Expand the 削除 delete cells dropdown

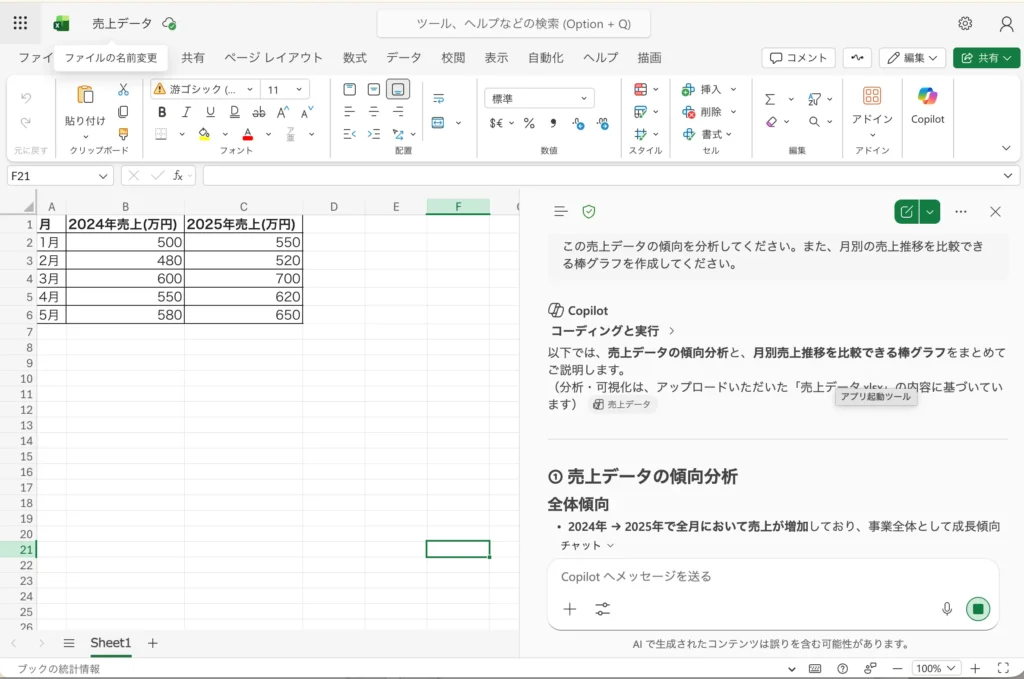pyautogui.click(x=733, y=112)
